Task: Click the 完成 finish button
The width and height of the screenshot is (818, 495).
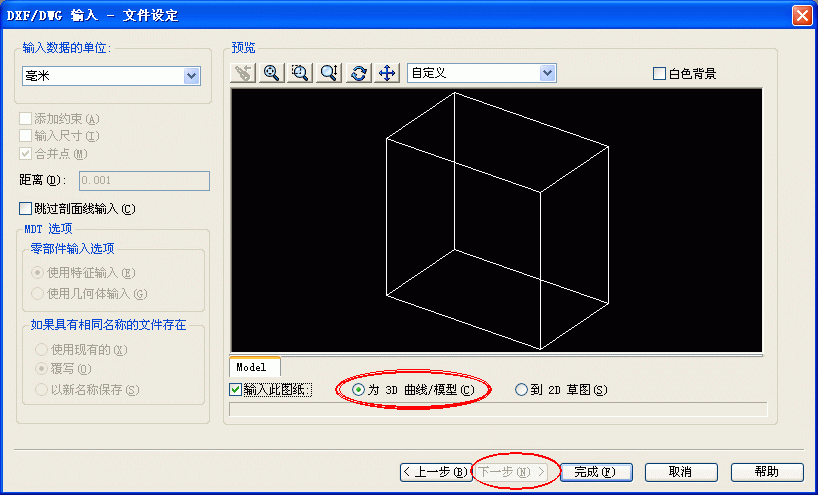Action: (x=595, y=472)
